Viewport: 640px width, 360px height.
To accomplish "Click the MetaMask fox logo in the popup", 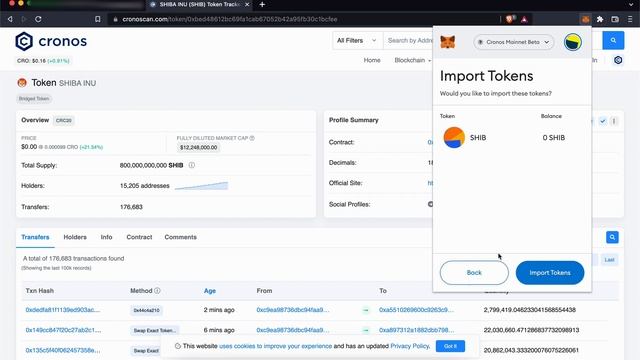I will (448, 42).
